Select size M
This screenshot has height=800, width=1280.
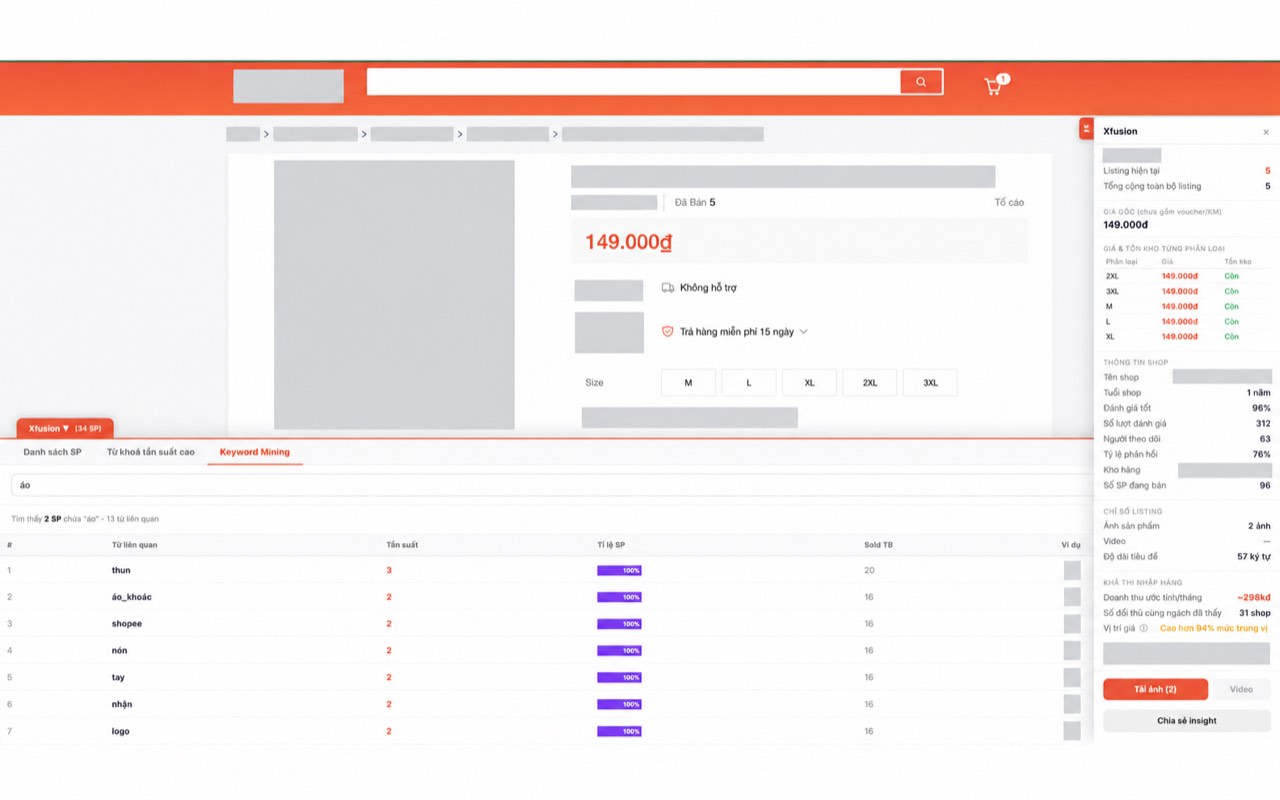coord(688,383)
